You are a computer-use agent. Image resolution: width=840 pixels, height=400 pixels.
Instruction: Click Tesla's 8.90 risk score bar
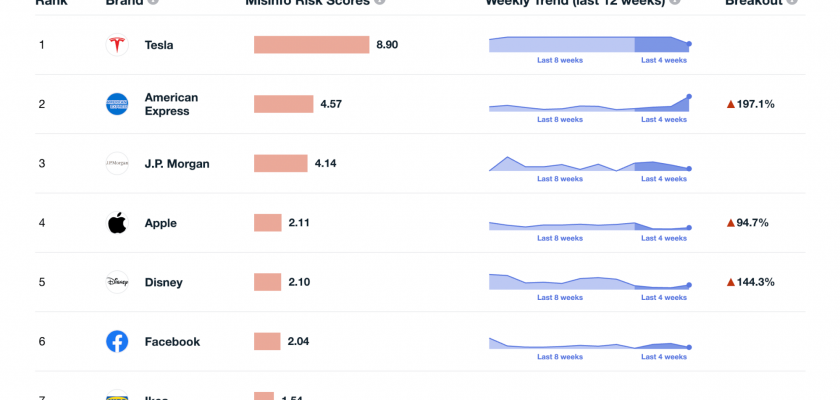click(x=311, y=45)
